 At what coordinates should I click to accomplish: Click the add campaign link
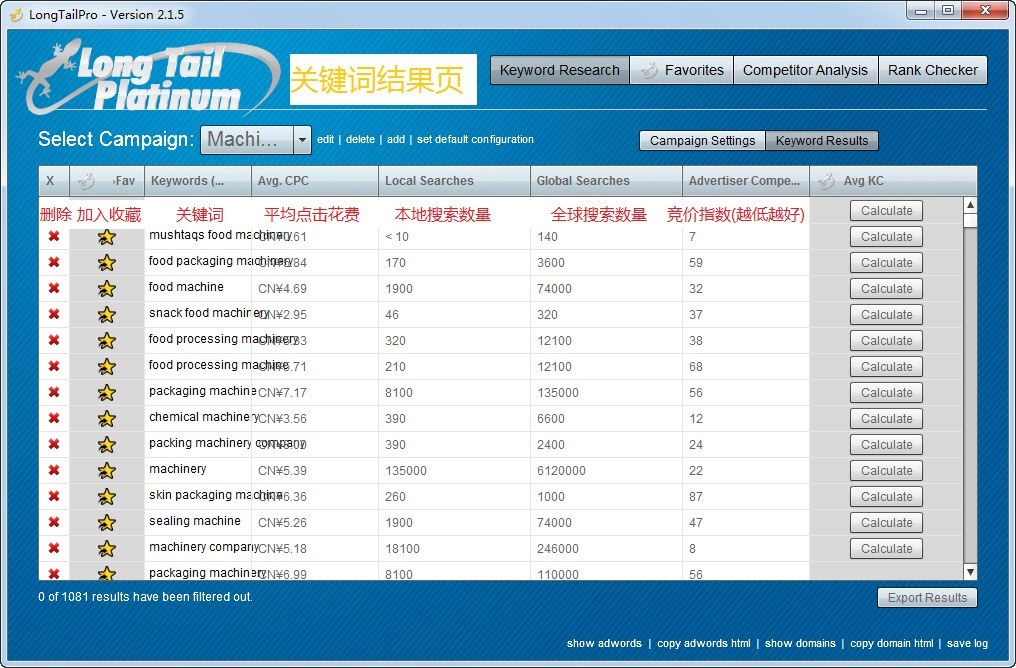(x=396, y=139)
